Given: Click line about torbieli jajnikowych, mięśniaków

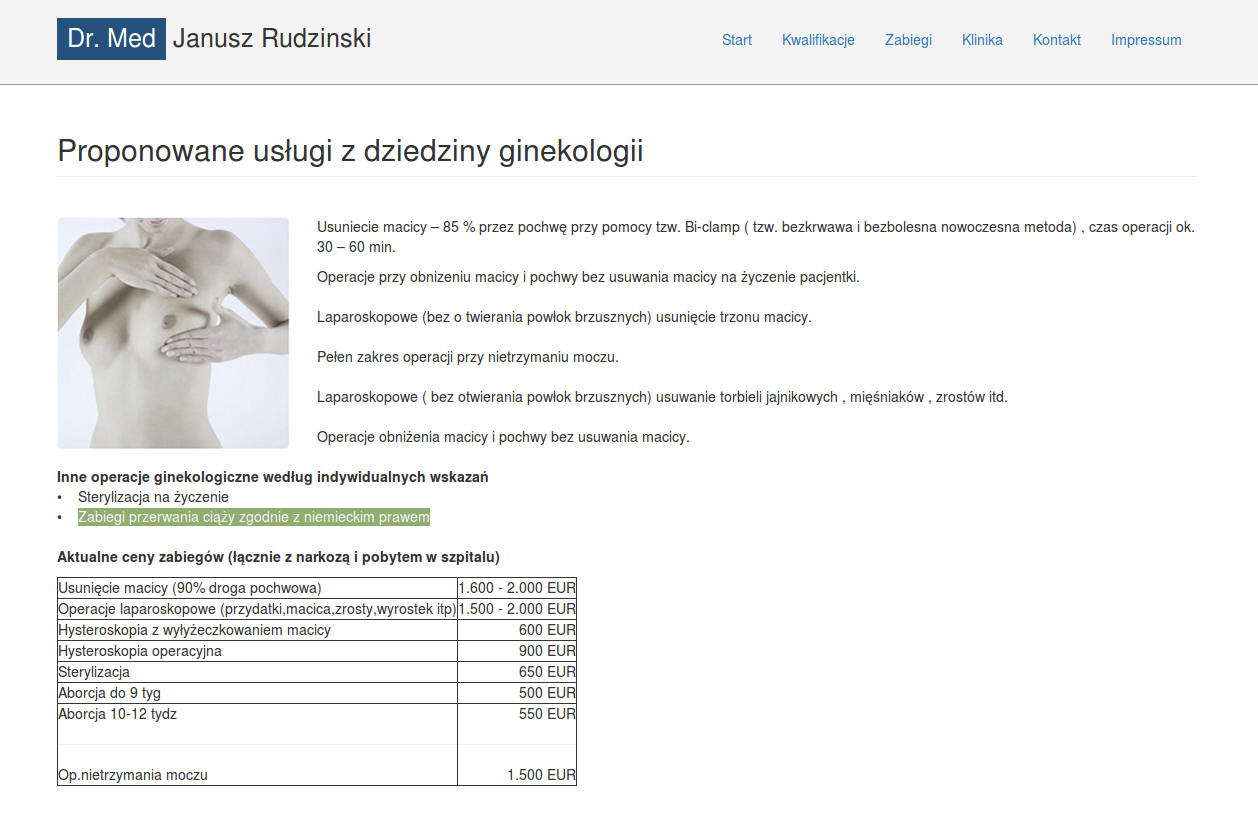Looking at the screenshot, I should 662,397.
